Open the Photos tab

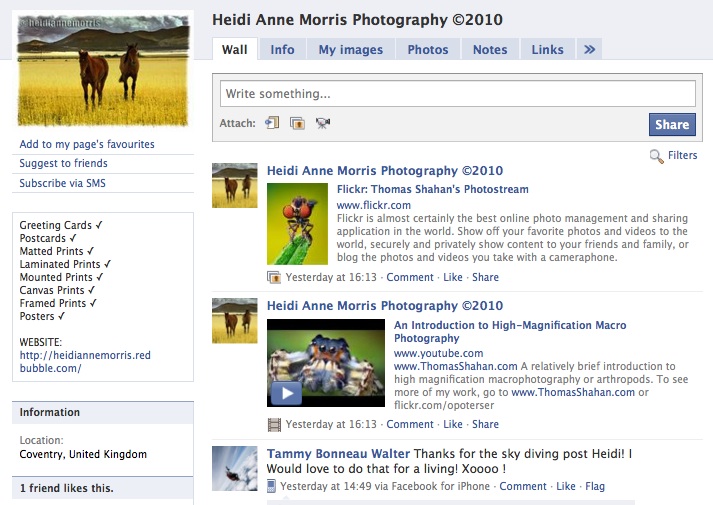(428, 50)
